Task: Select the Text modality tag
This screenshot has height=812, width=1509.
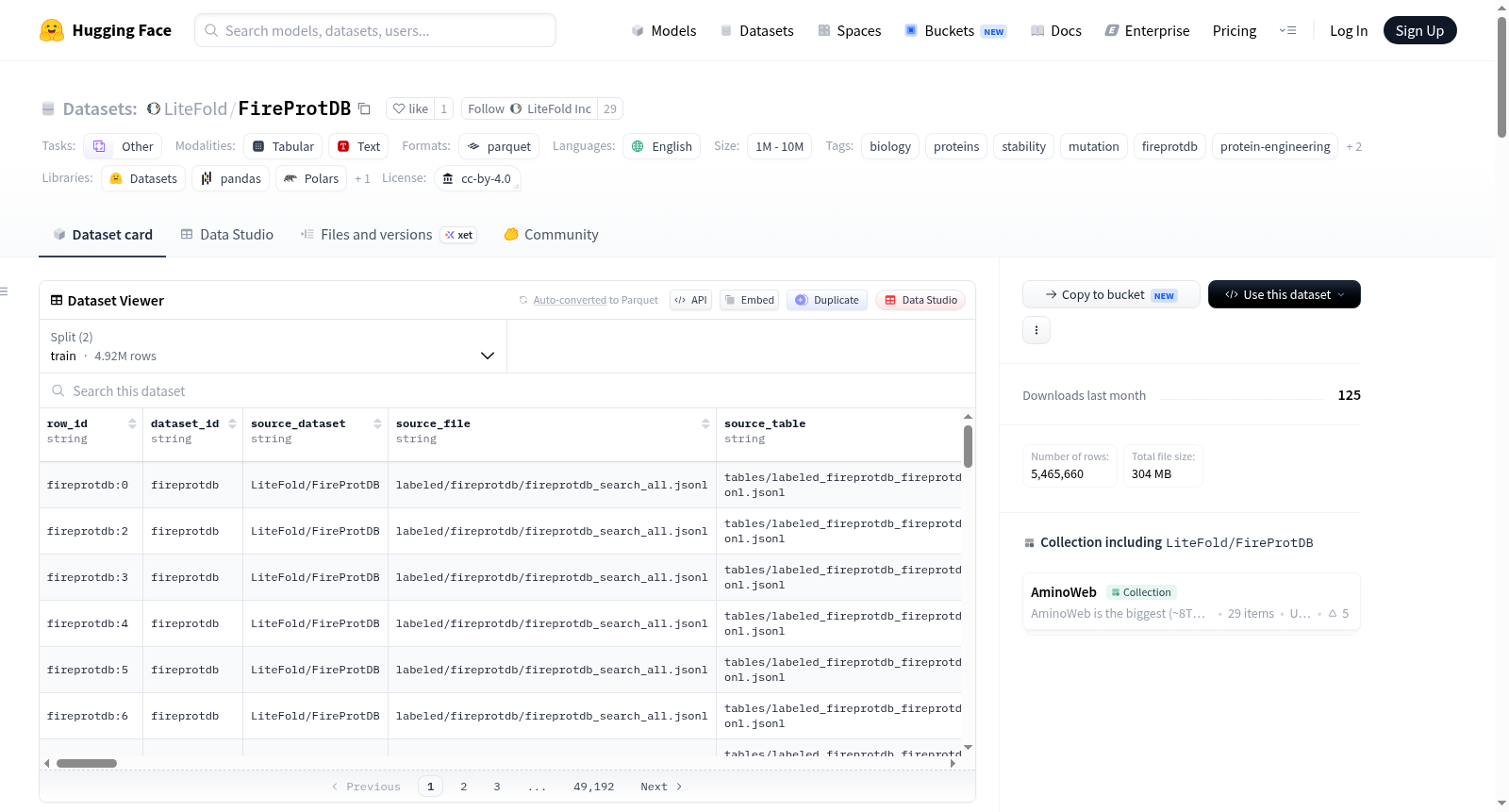Action: (358, 146)
